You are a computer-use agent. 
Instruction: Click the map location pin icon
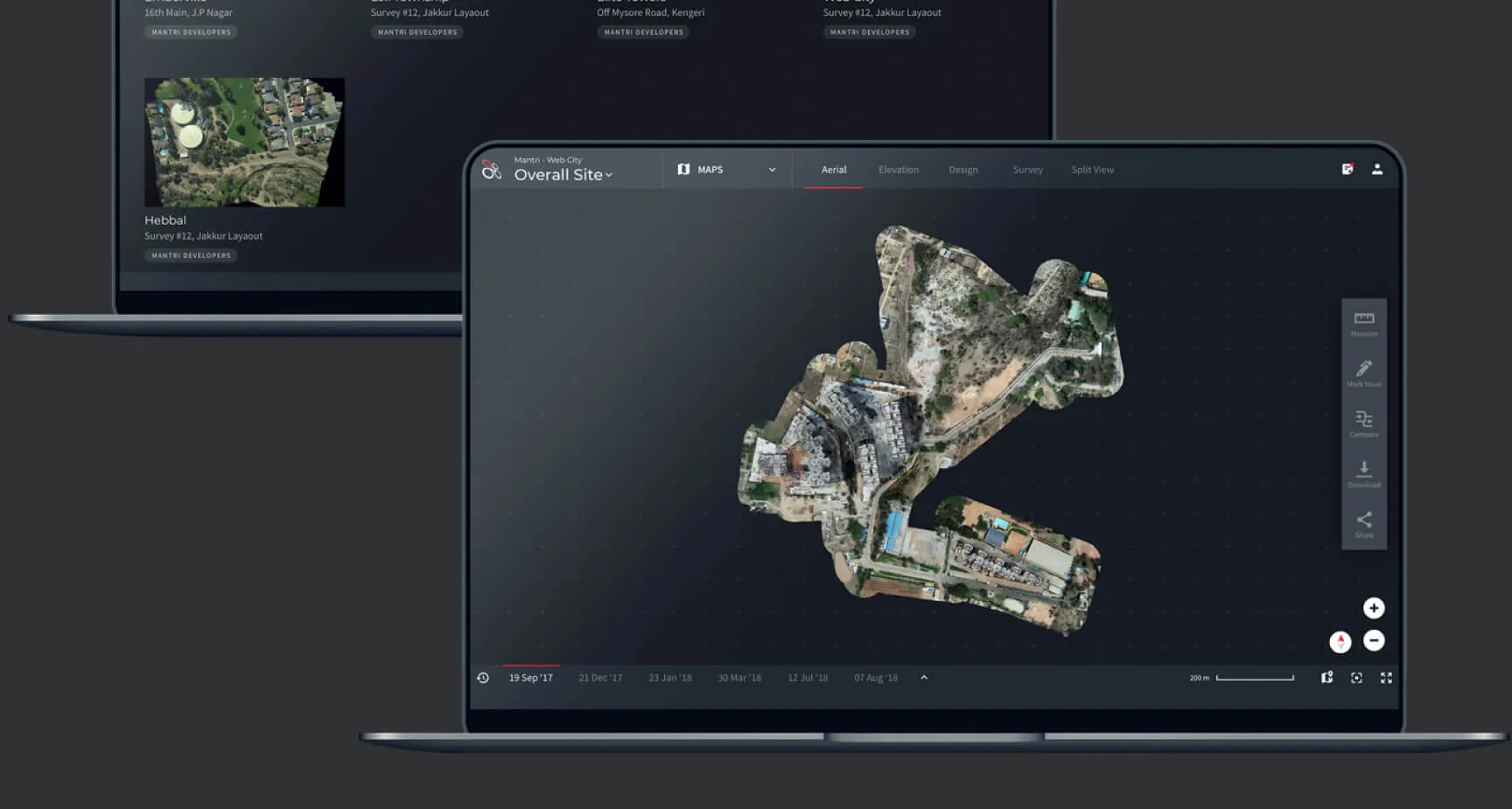1326,678
